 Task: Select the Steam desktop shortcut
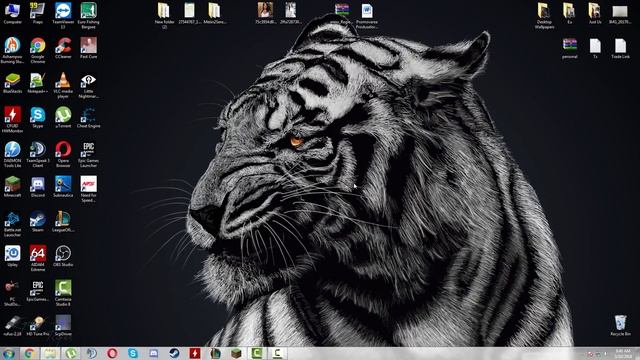tap(38, 221)
